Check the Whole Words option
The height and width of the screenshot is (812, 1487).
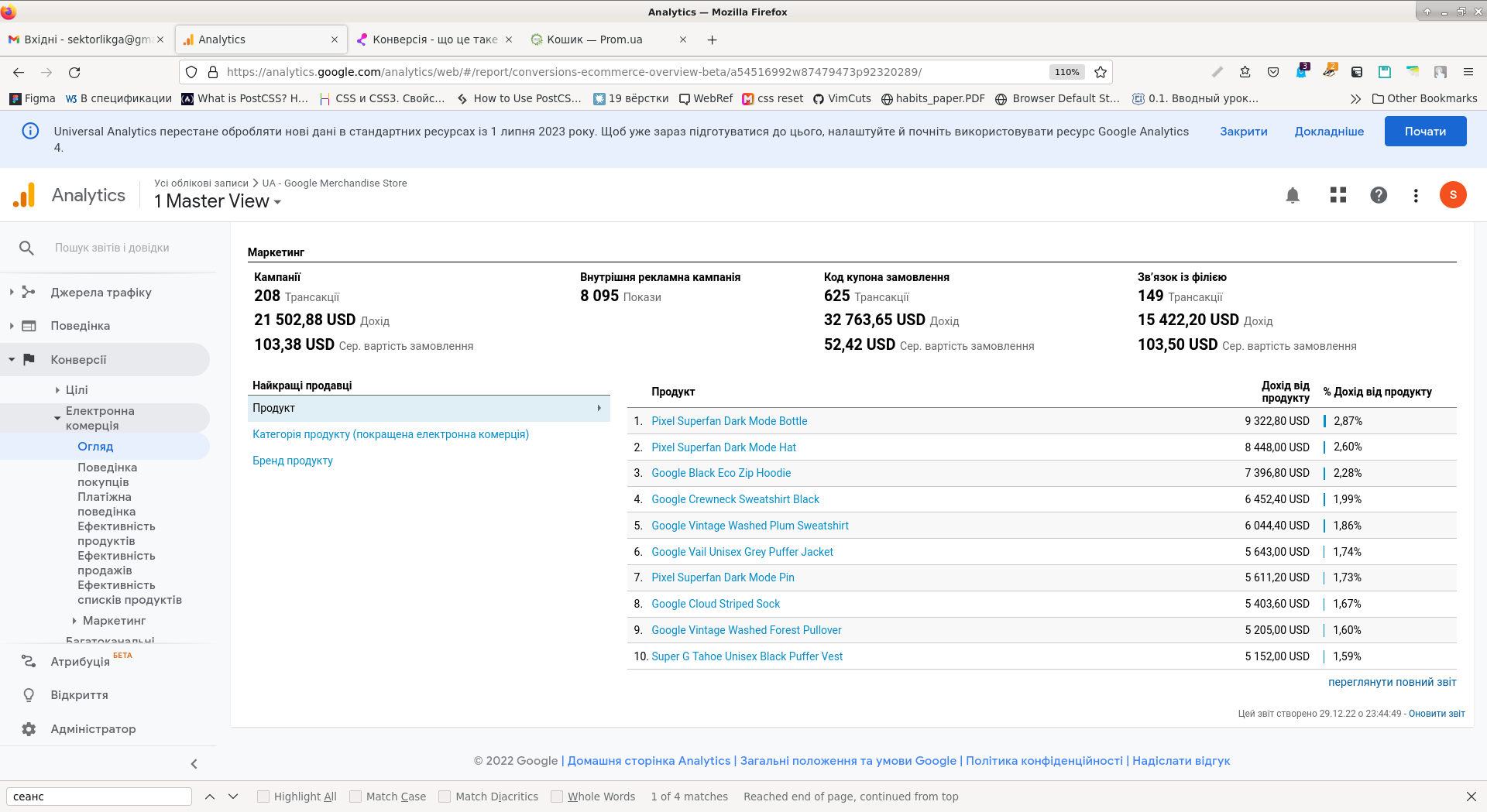[557, 797]
